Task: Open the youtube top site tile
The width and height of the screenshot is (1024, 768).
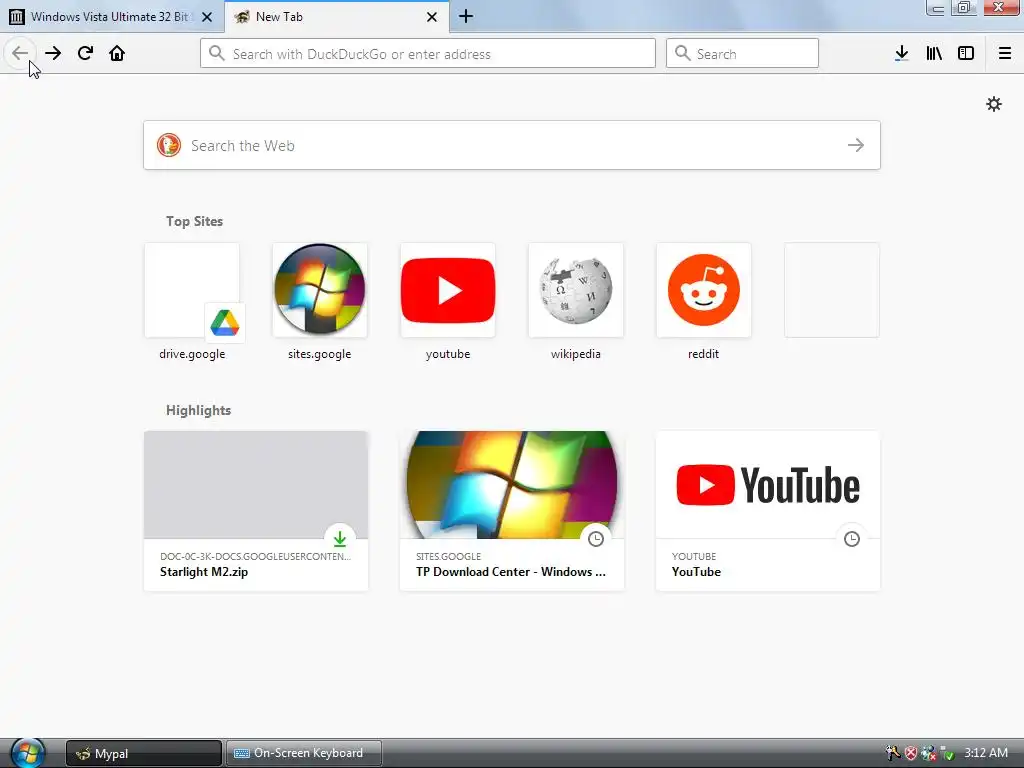Action: (448, 291)
